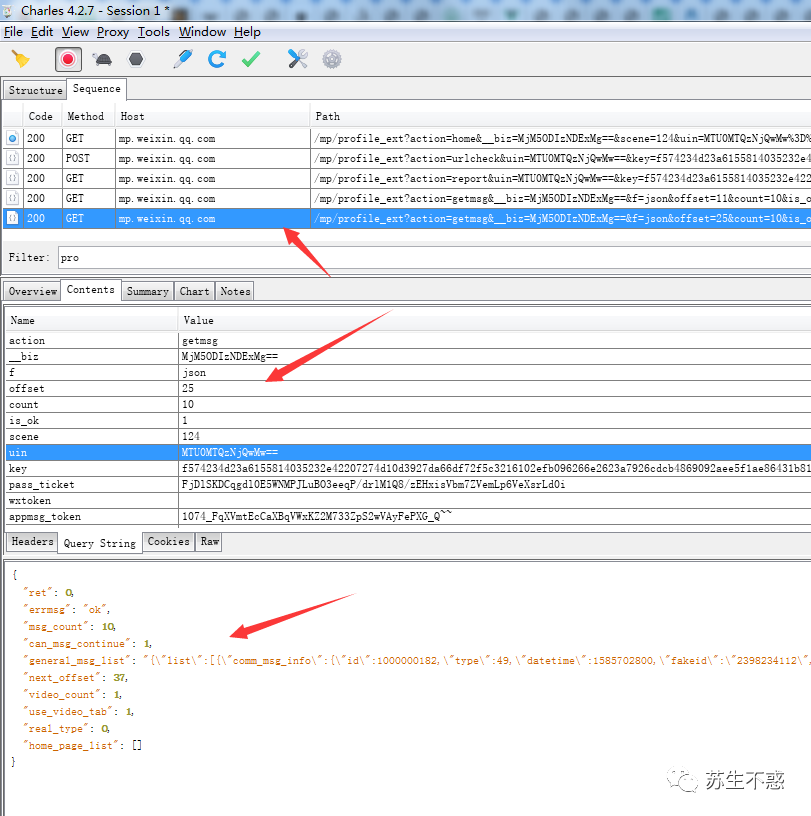Toggle breakpoints with the hexagon icon
The image size is (811, 816).
click(136, 59)
